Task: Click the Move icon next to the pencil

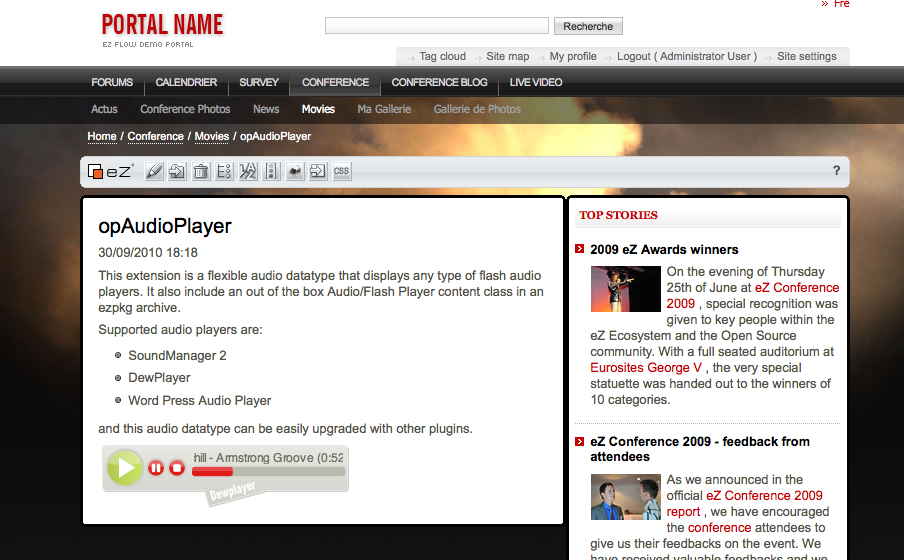Action: coord(177,171)
